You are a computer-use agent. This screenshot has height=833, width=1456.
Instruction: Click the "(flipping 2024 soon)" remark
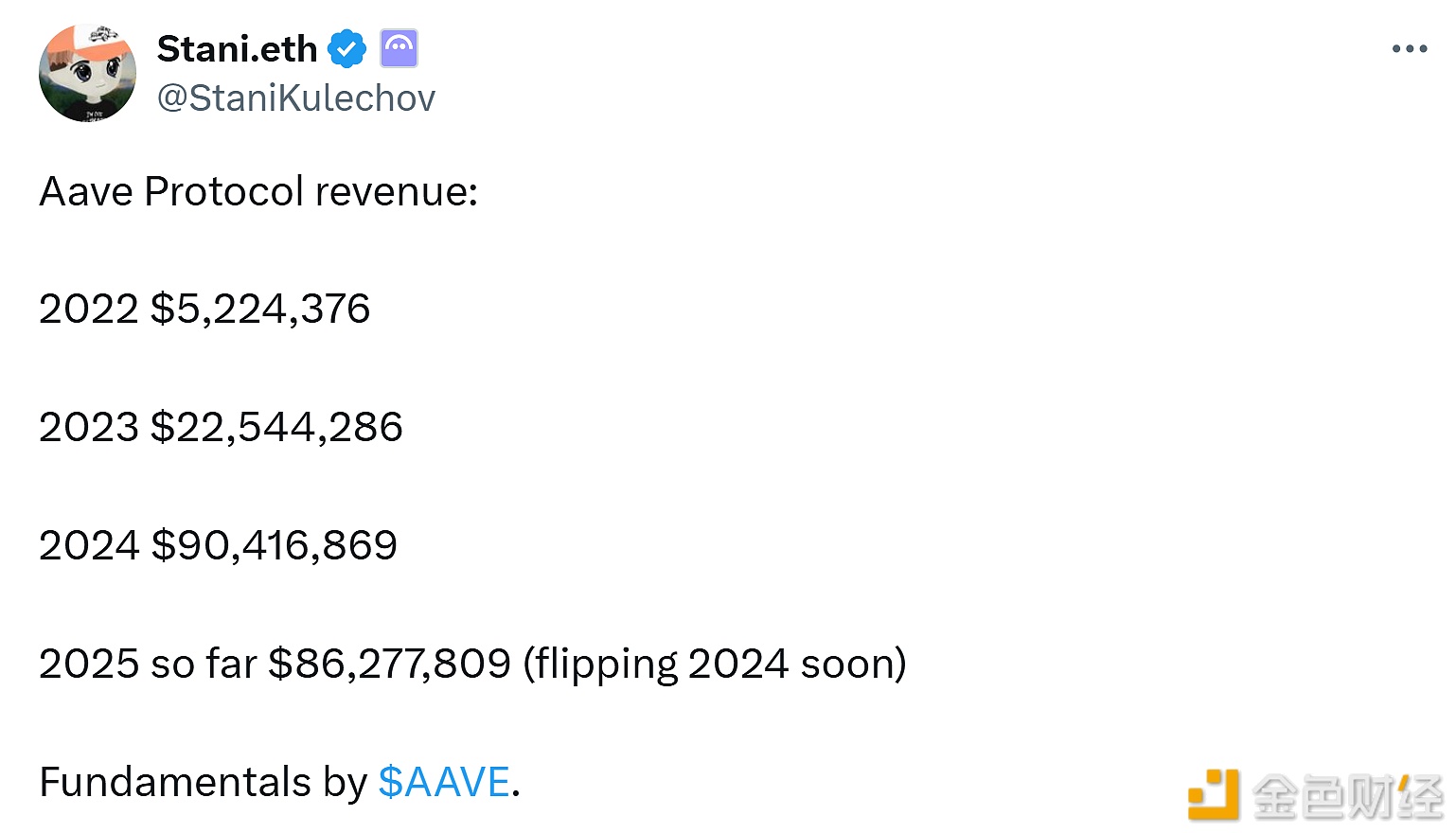[715, 665]
